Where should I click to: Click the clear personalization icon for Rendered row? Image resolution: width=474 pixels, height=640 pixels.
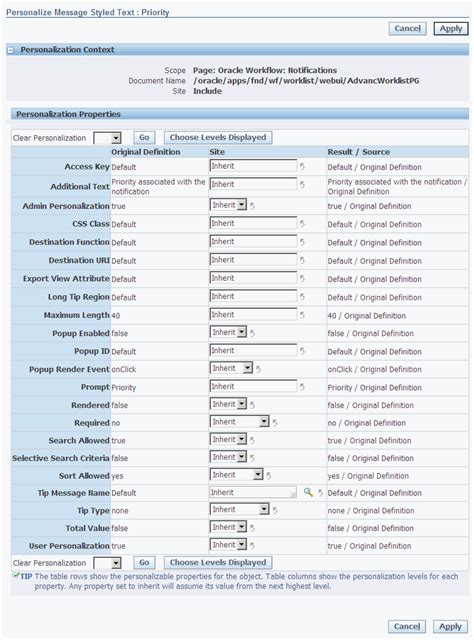pyautogui.click(x=252, y=404)
